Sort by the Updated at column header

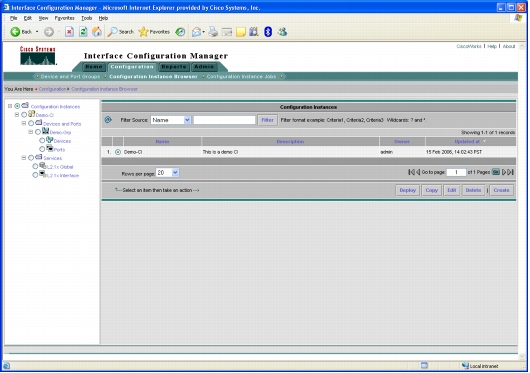(467, 142)
